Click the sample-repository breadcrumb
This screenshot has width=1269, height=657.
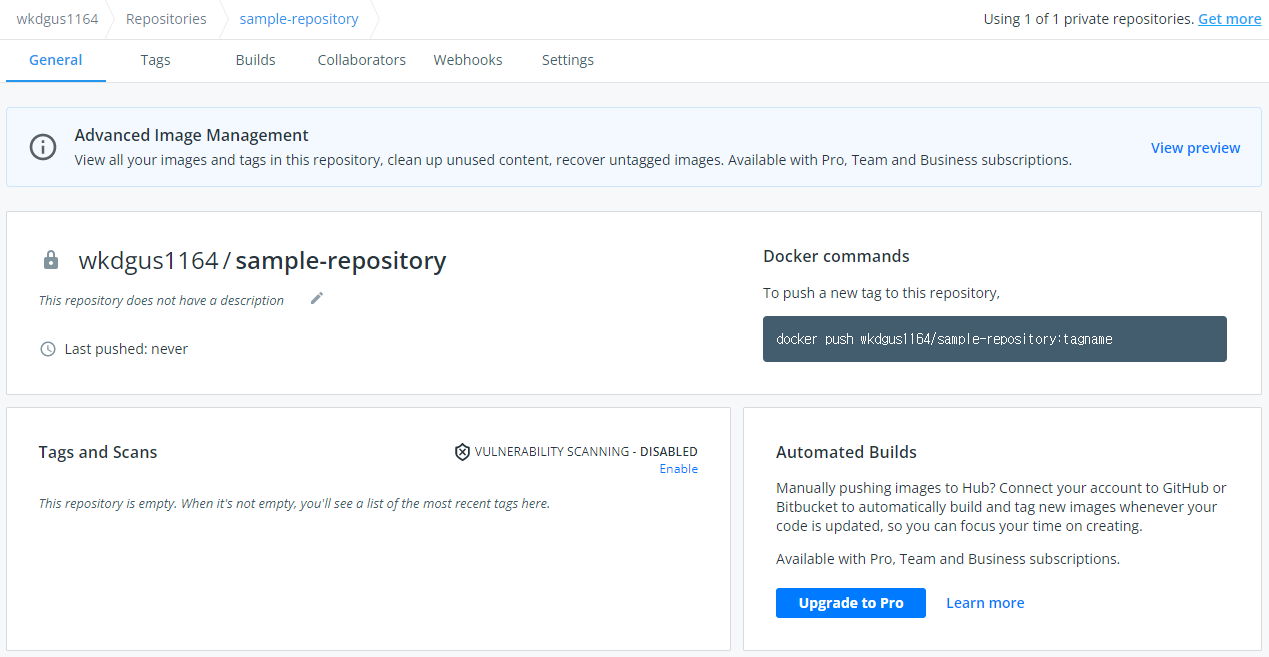tap(299, 19)
